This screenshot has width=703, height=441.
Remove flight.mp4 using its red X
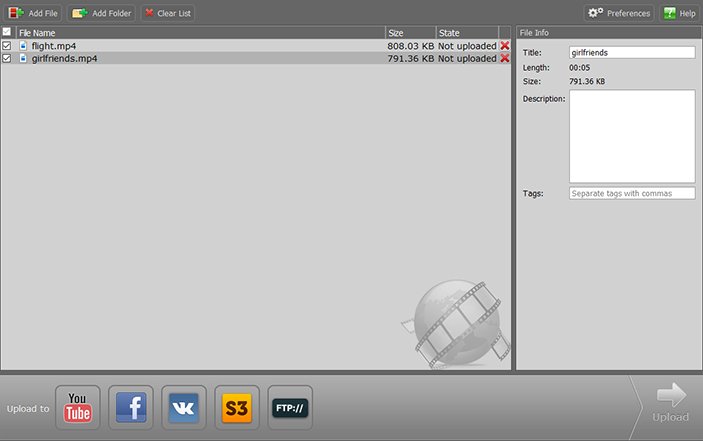click(x=505, y=46)
